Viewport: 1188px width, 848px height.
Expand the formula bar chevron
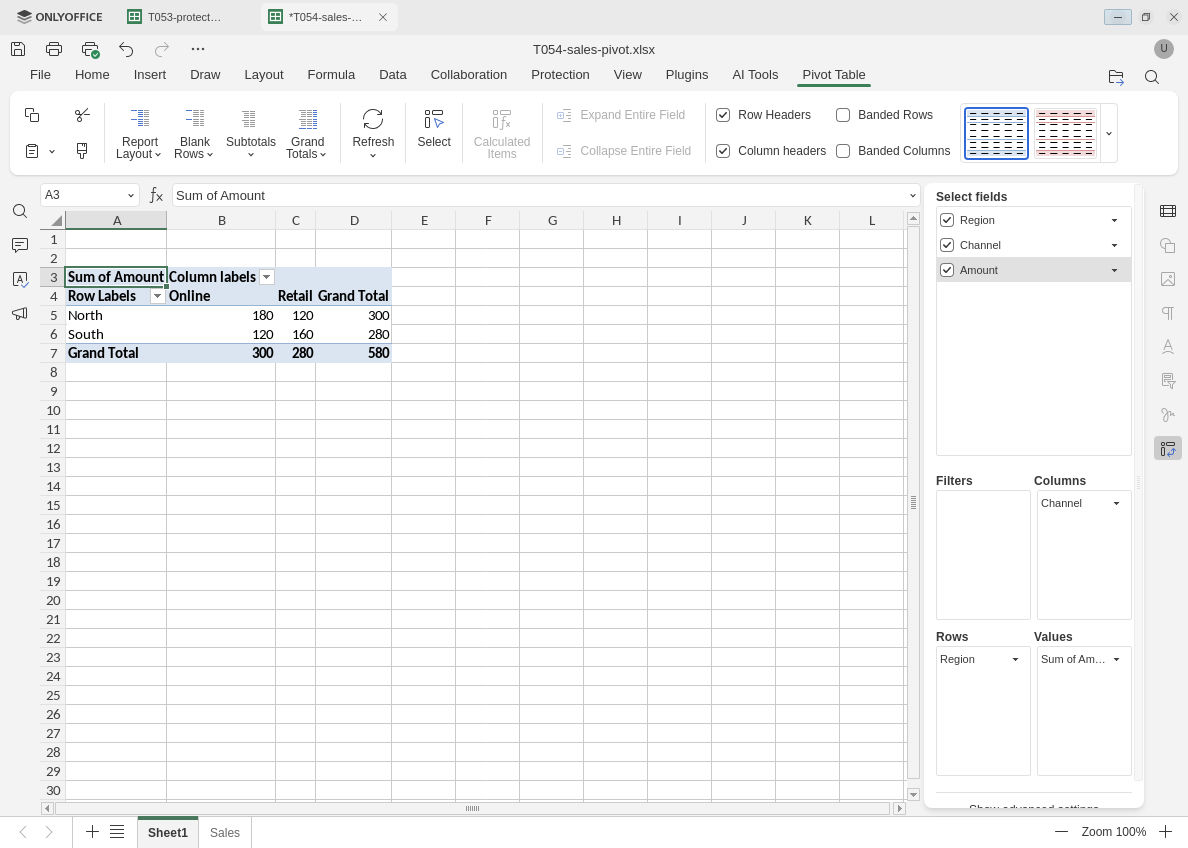click(912, 196)
